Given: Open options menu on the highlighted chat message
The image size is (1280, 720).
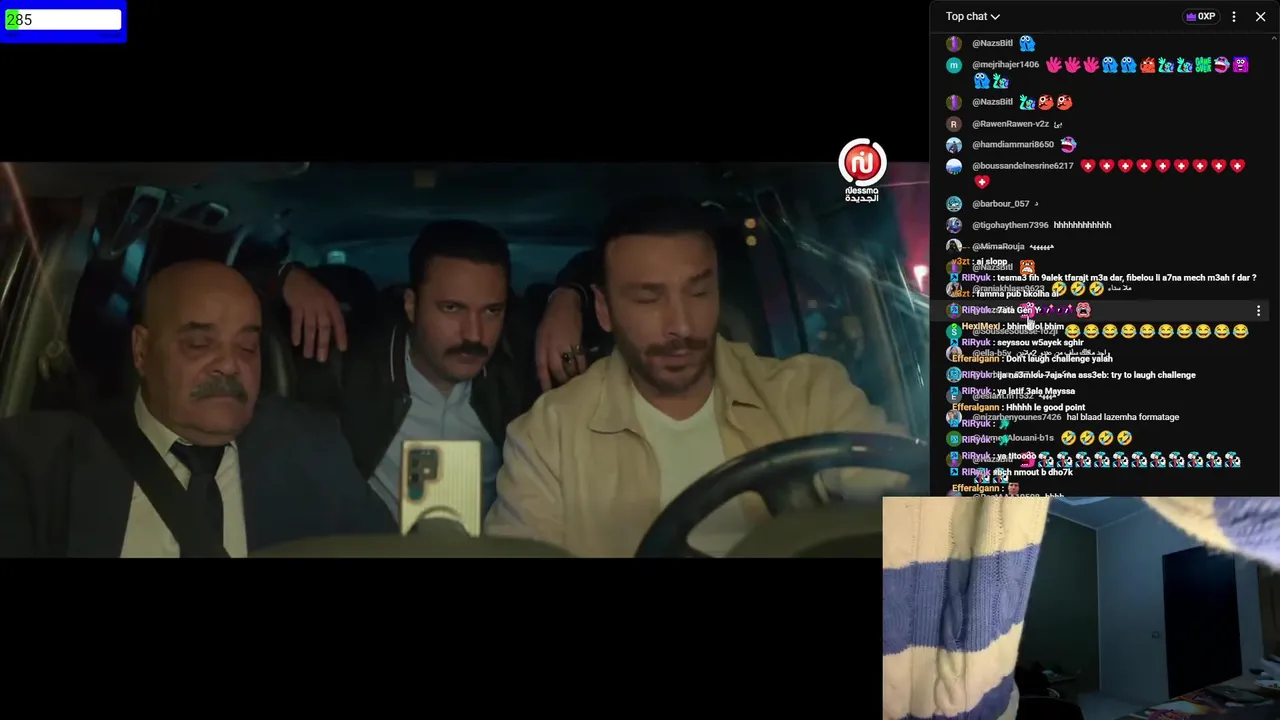Looking at the screenshot, I should (x=1259, y=311).
